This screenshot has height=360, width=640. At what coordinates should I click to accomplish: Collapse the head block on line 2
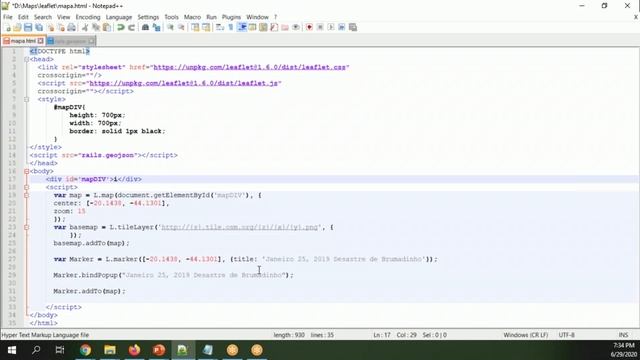pos(27,59)
